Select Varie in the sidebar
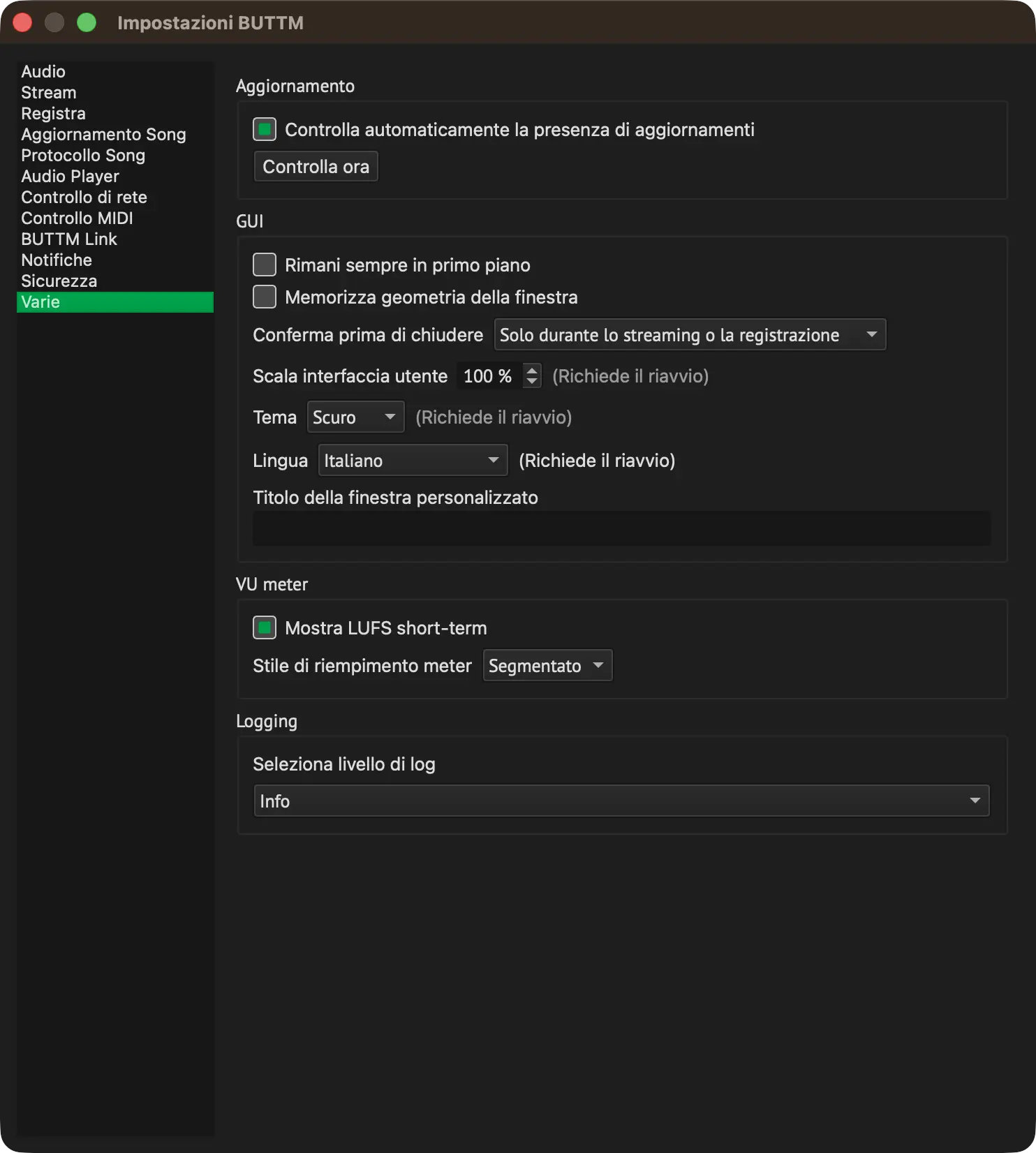The image size is (1036, 1153). pyautogui.click(x=115, y=302)
